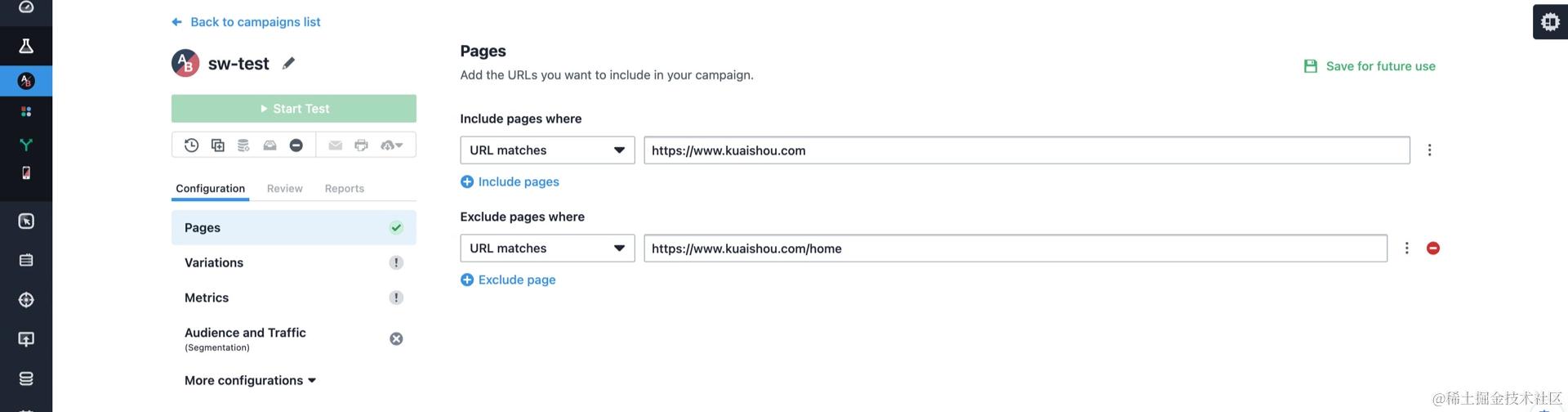Click the pencil icon to rename sw-test

coord(288,63)
